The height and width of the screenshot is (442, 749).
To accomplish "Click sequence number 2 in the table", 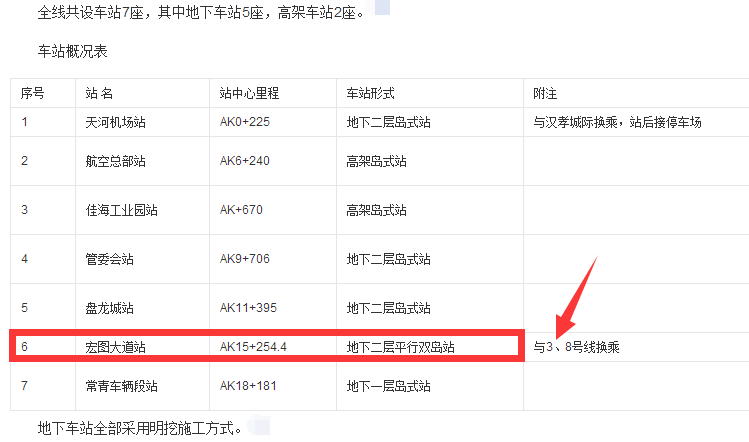I will pyautogui.click(x=24, y=161).
